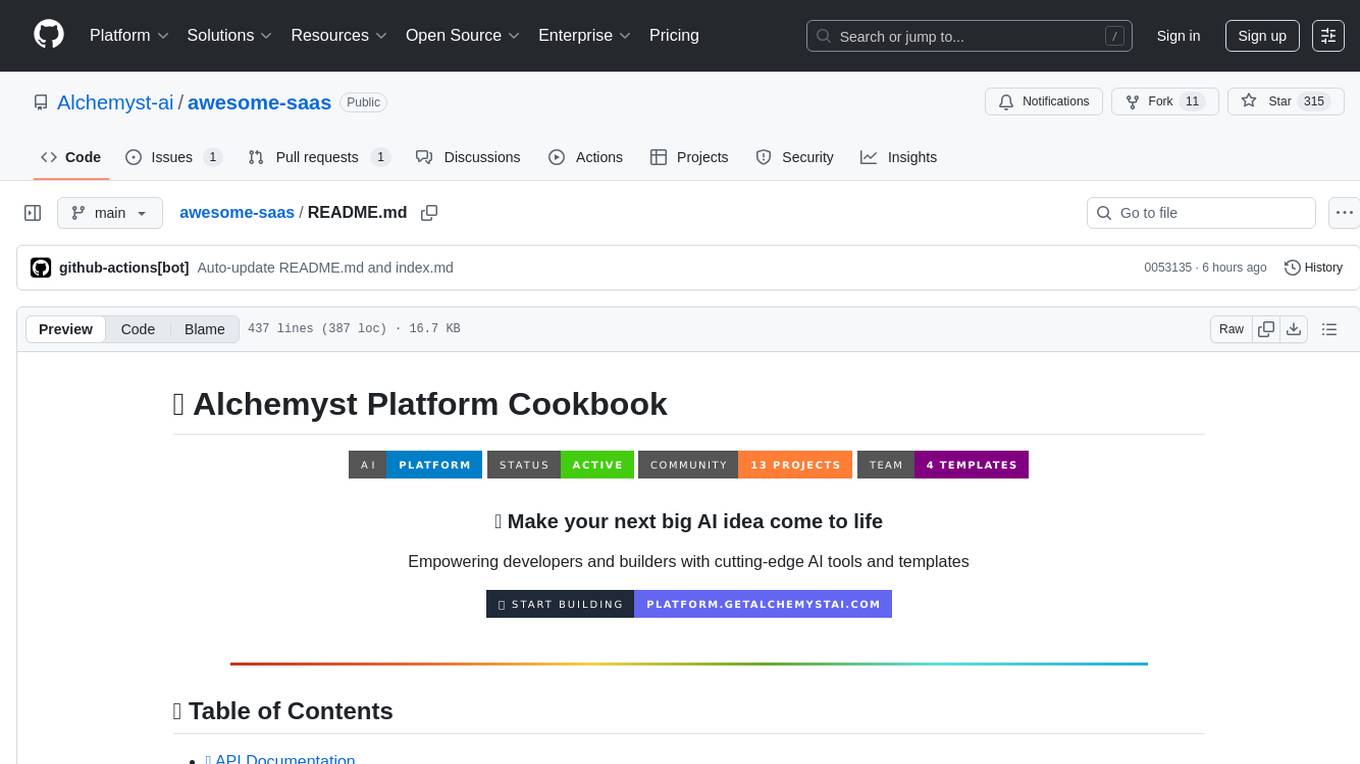The height and width of the screenshot is (764, 1360).
Task: Select the Code view
Action: pyautogui.click(x=138, y=329)
